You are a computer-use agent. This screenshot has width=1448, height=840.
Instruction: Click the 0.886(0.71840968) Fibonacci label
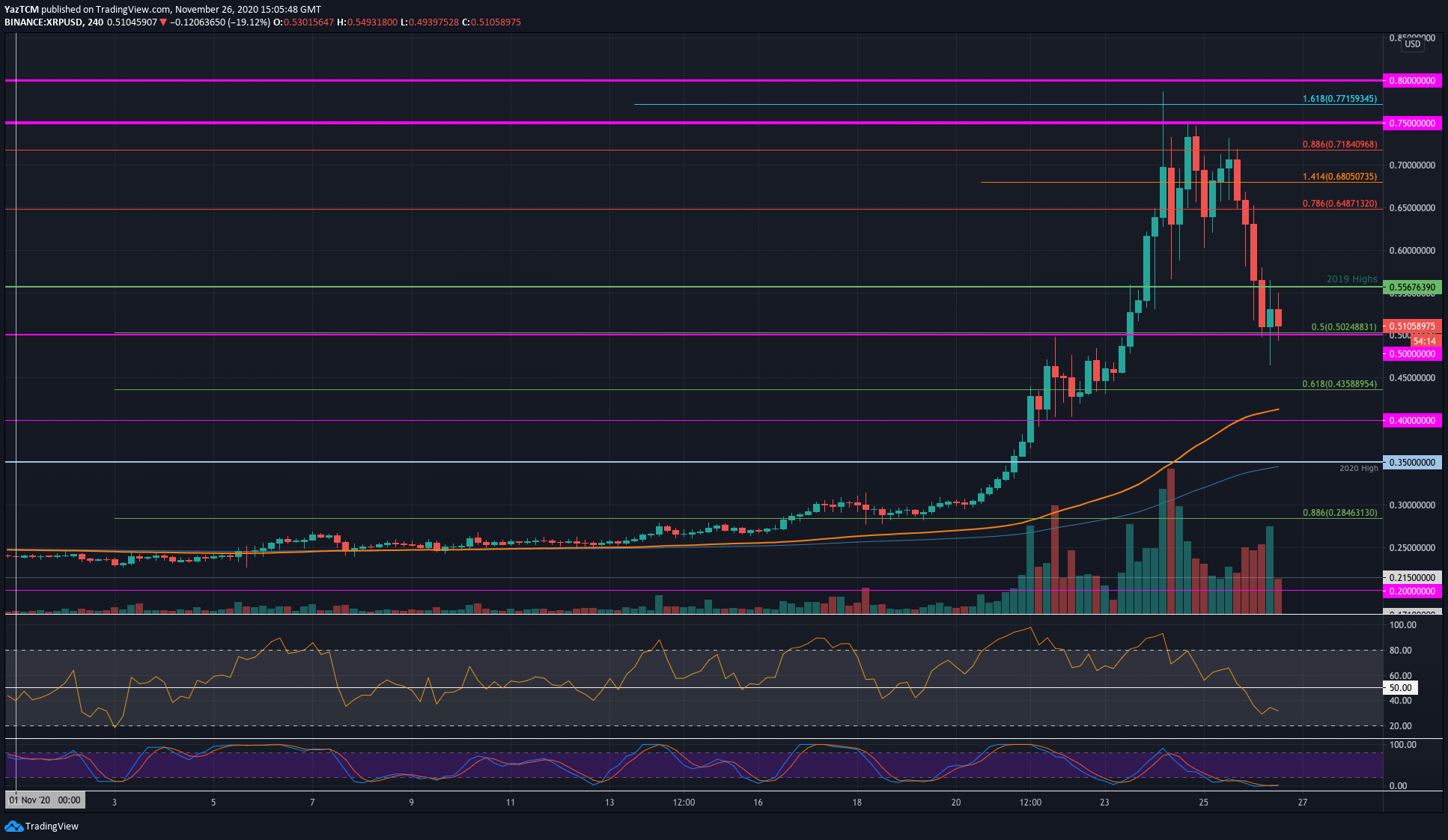(x=1339, y=144)
